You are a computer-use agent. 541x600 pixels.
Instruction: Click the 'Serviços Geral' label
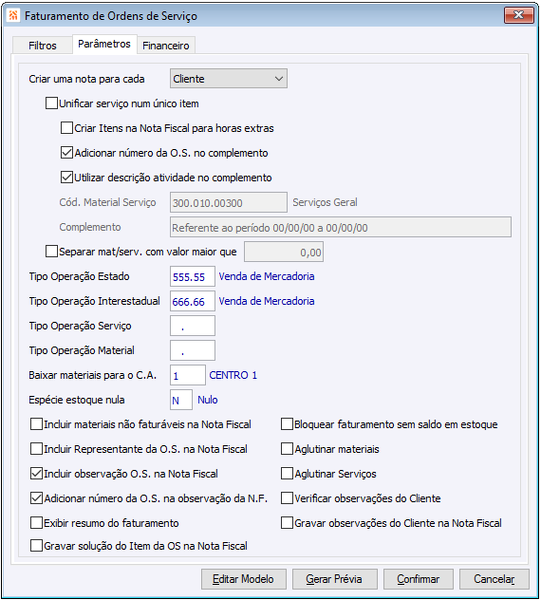(325, 202)
